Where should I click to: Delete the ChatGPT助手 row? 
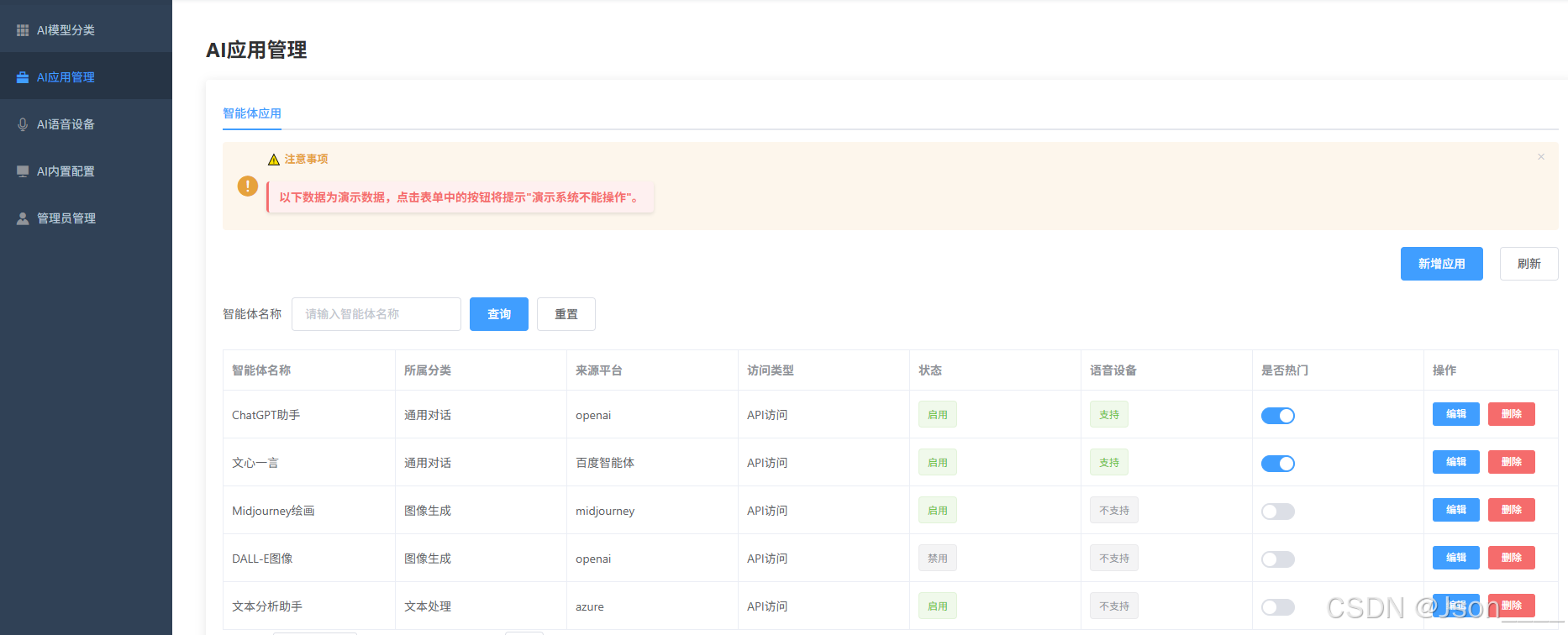1512,414
